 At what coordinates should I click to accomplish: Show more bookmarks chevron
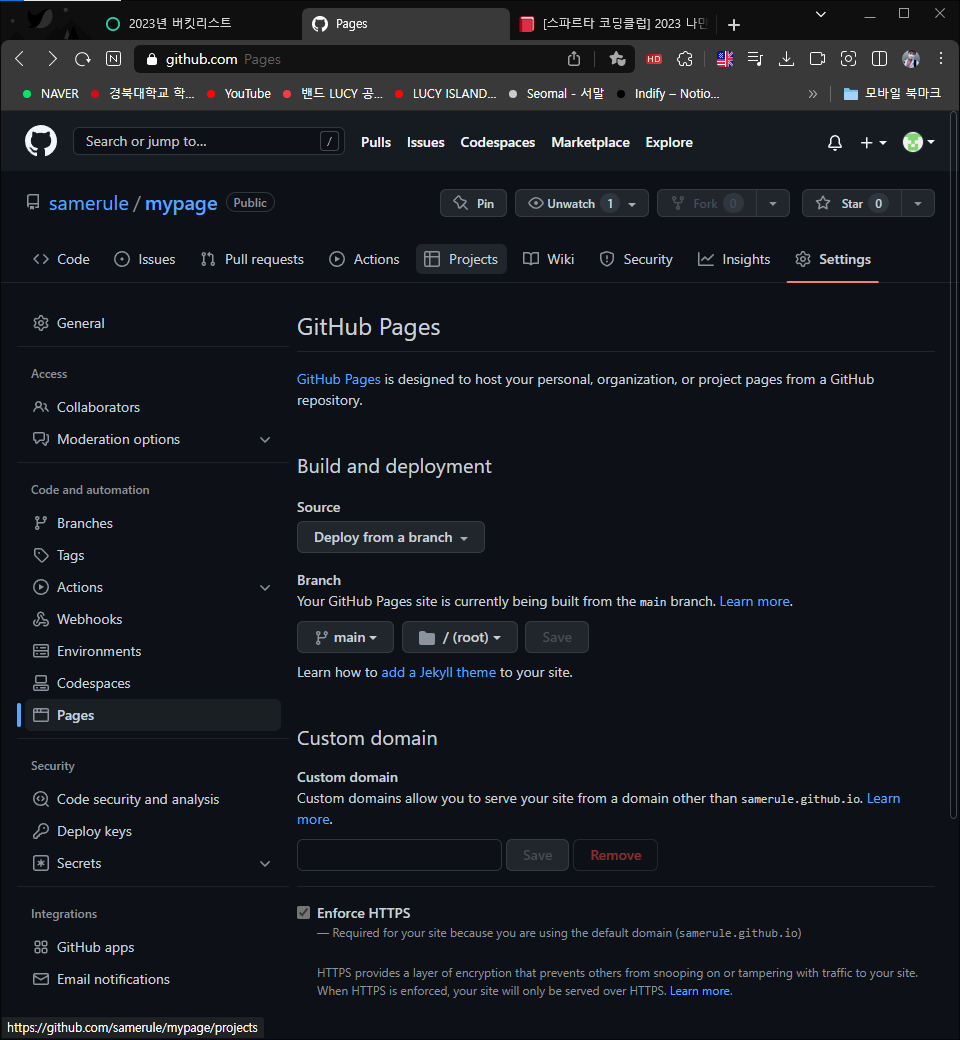(x=813, y=94)
